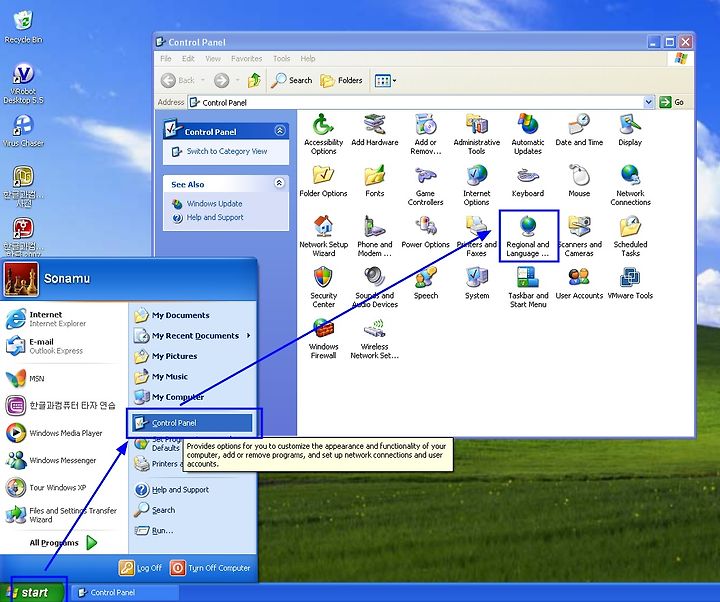Click Log Off in Start menu
Image resolution: width=720 pixels, height=602 pixels.
point(141,568)
